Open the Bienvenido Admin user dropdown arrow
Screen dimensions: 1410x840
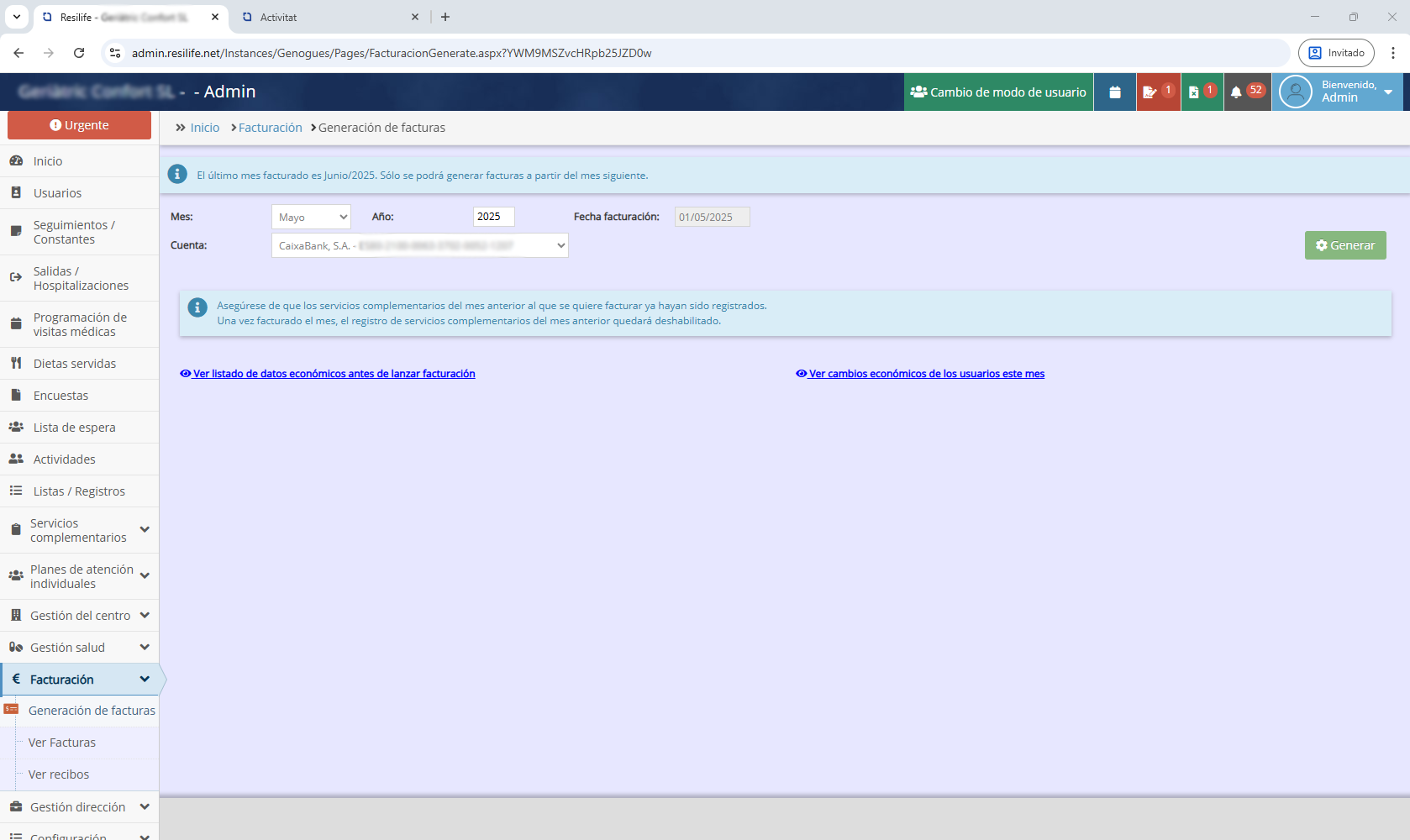point(1388,92)
